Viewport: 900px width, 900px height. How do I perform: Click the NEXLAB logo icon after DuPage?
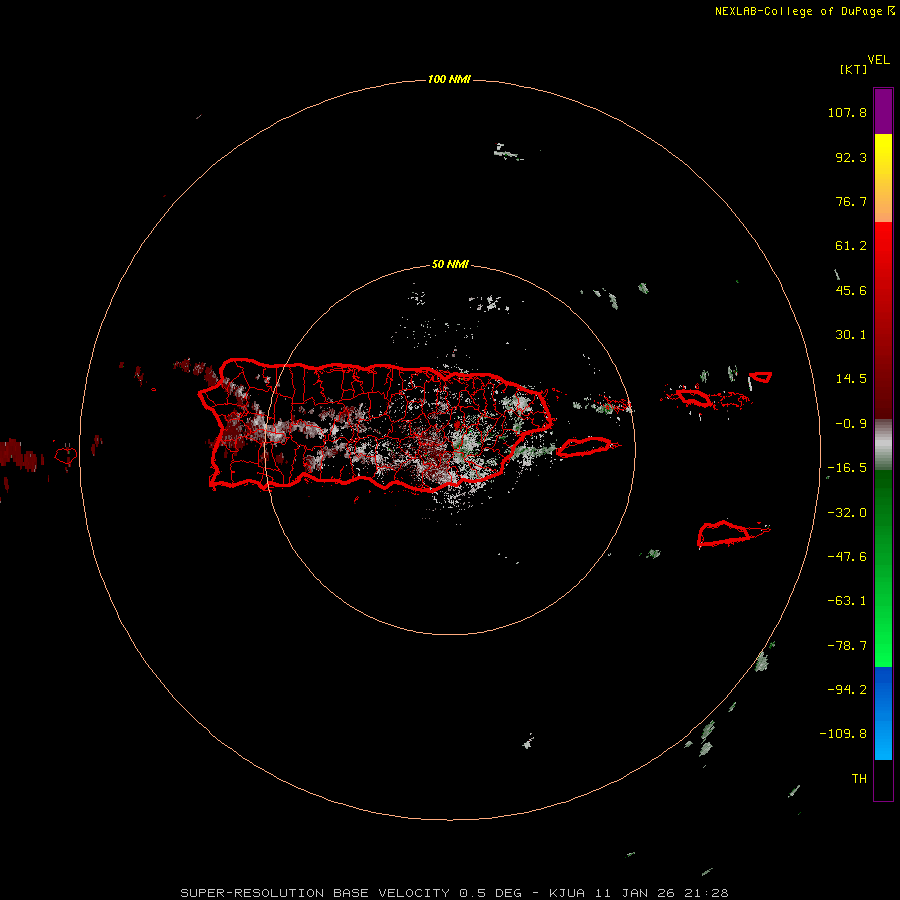pyautogui.click(x=891, y=10)
